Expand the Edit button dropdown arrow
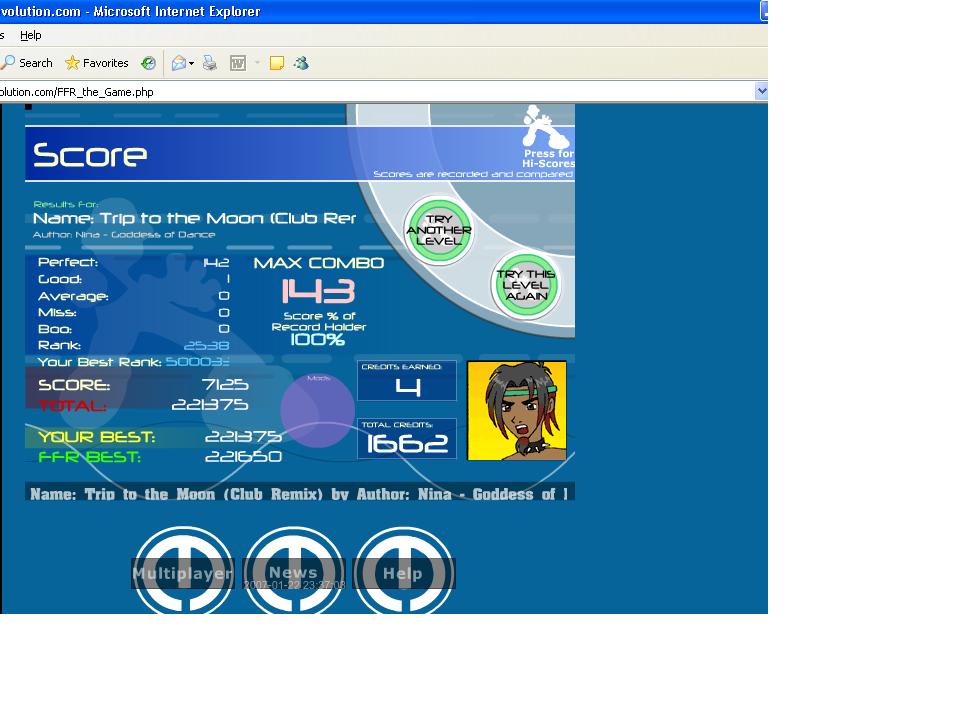 point(257,63)
